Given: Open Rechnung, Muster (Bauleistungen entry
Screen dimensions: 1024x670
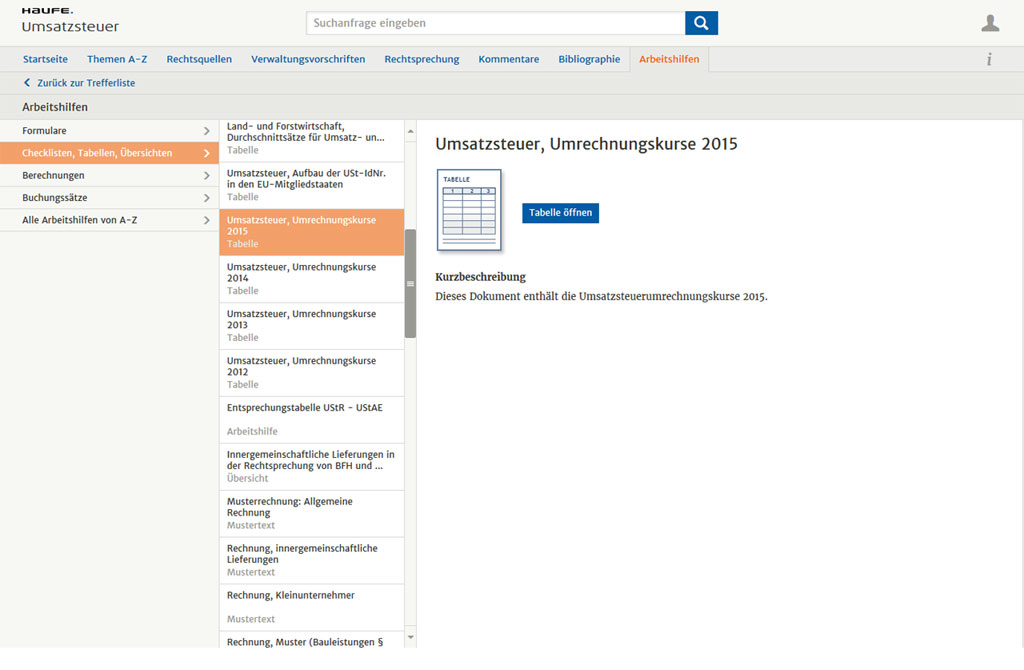Looking at the screenshot, I should [312, 641].
